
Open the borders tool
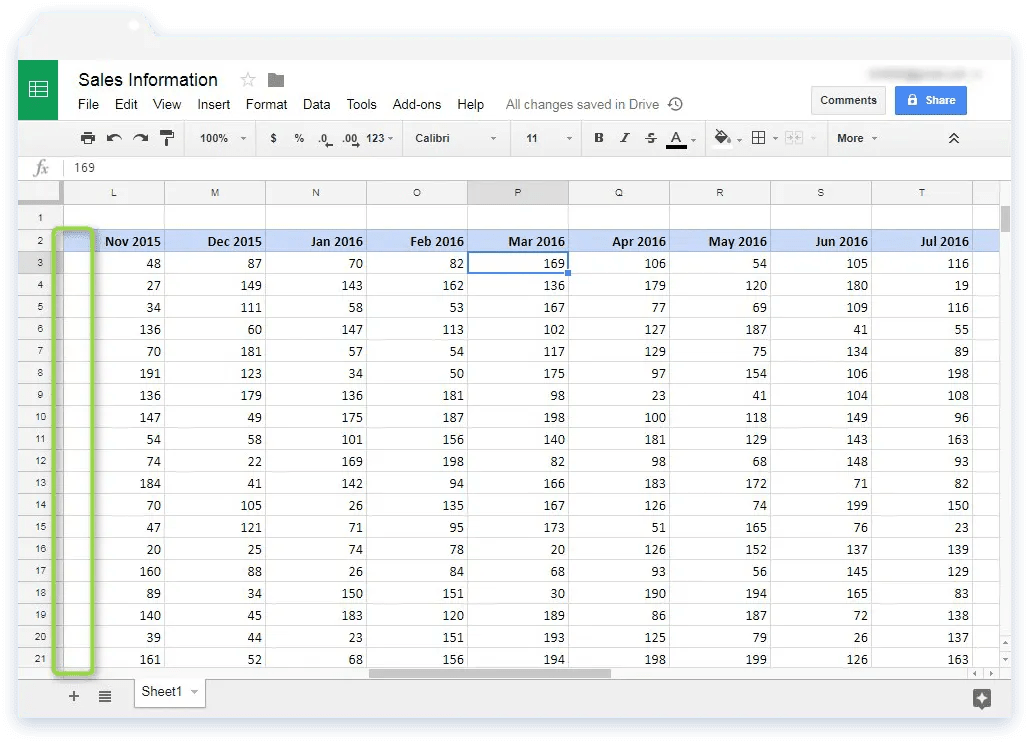(x=759, y=138)
